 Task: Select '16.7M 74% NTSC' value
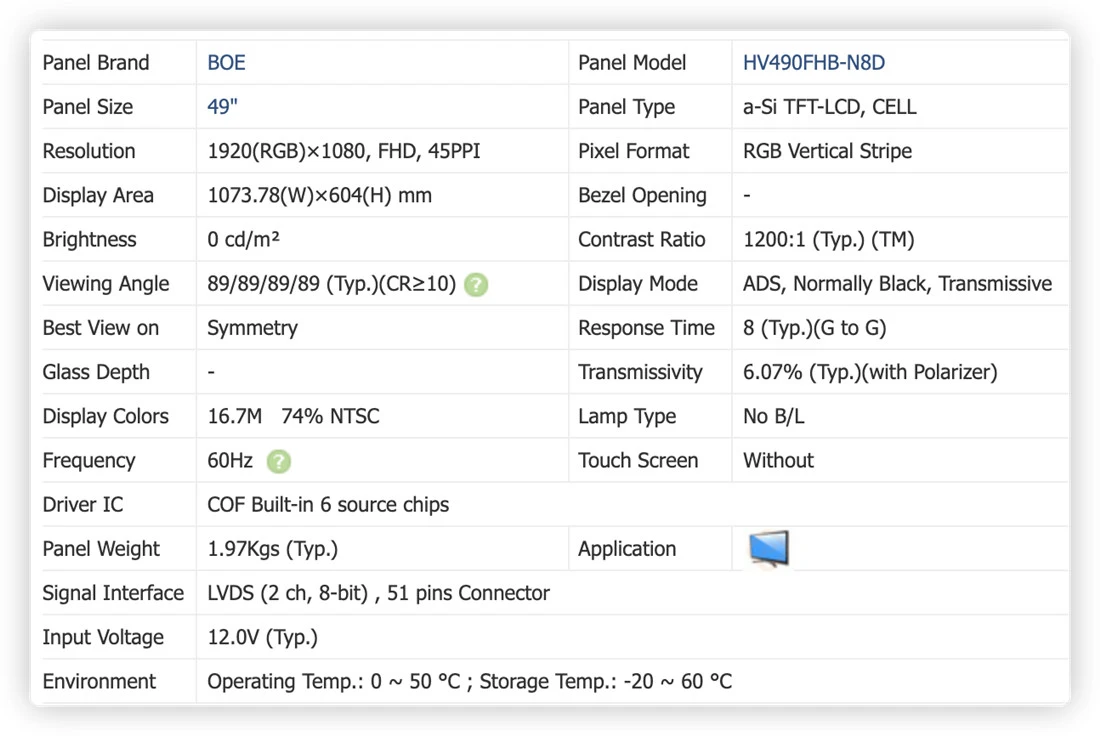pos(293,416)
